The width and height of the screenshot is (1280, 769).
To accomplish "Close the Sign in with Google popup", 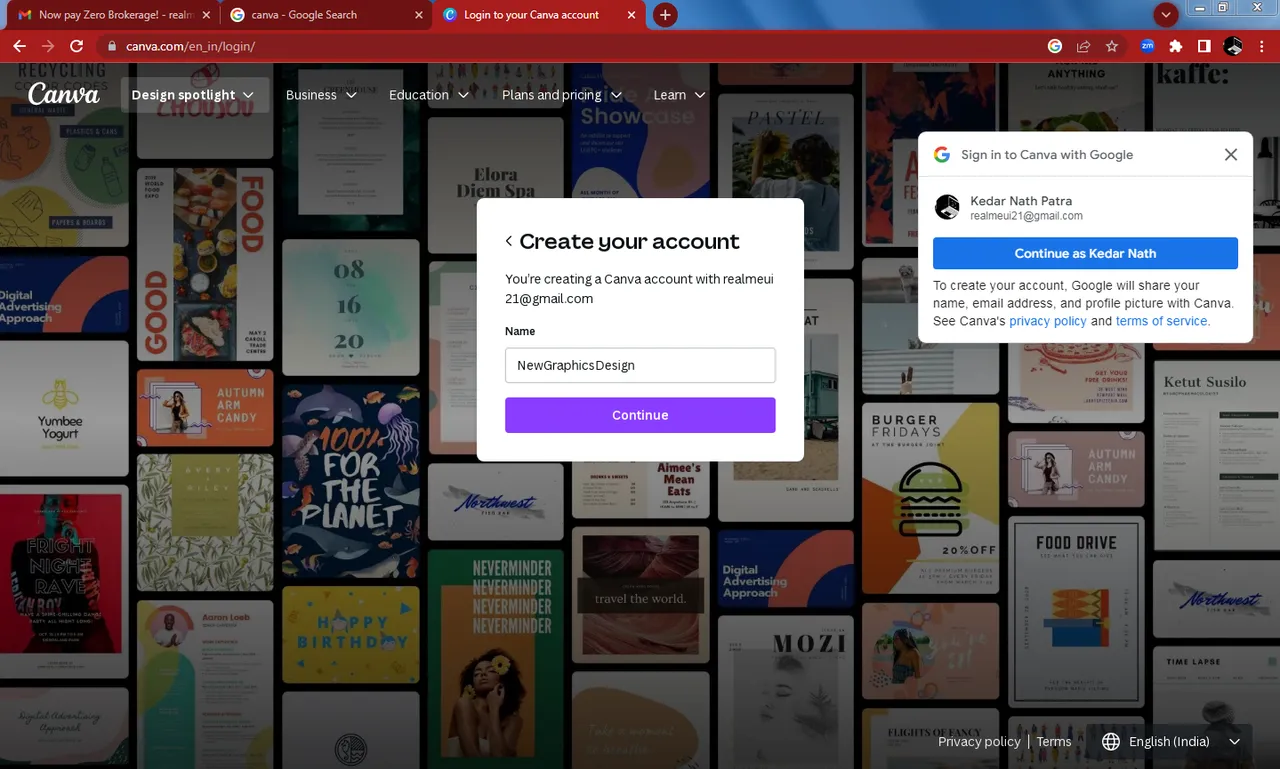I will coord(1231,154).
